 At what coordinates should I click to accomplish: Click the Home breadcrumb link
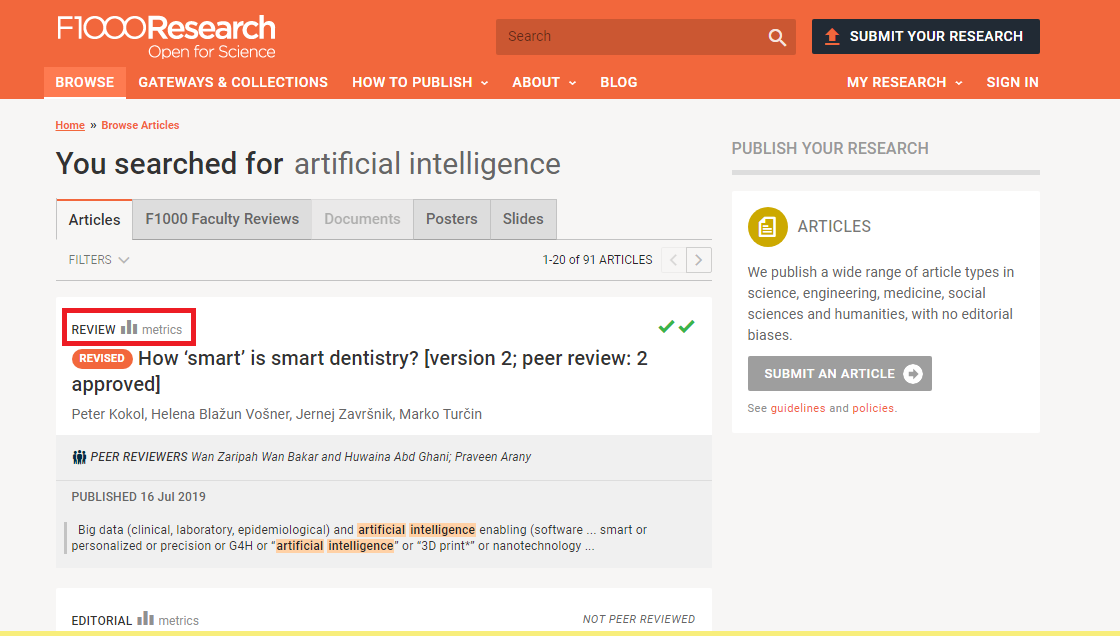click(x=70, y=126)
